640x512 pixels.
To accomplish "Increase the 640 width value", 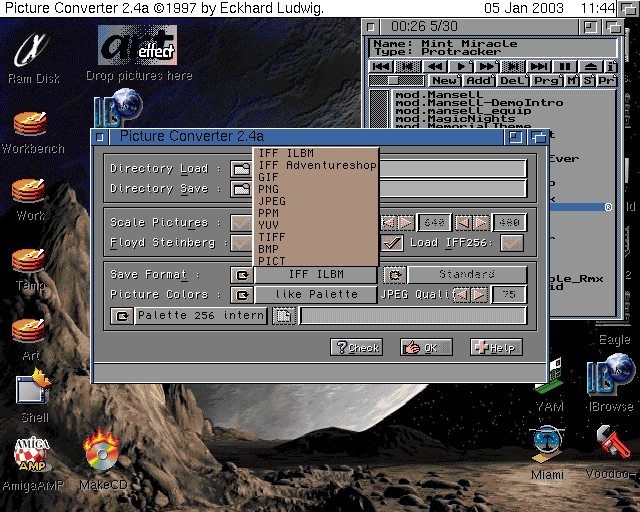I will [407, 223].
